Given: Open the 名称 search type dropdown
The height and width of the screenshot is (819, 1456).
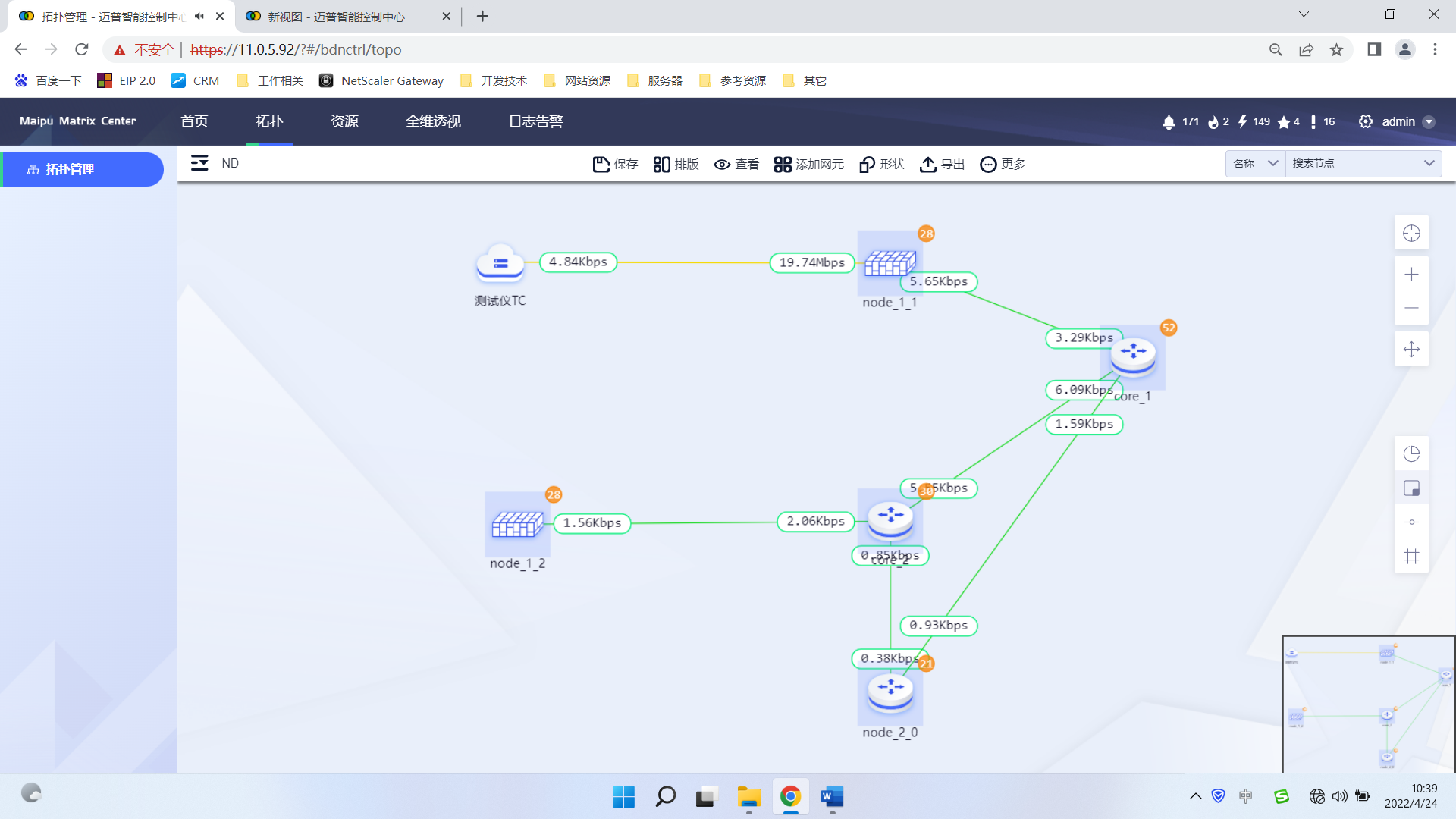Looking at the screenshot, I should pyautogui.click(x=1256, y=163).
